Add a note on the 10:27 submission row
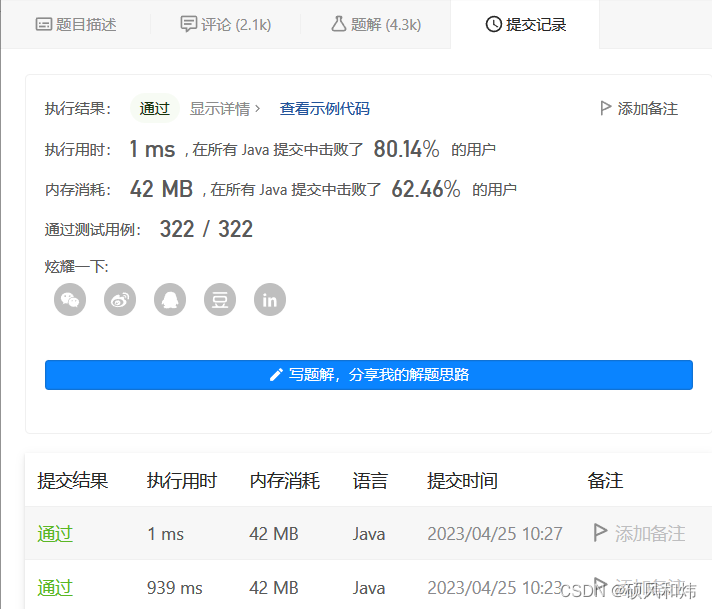 639,534
